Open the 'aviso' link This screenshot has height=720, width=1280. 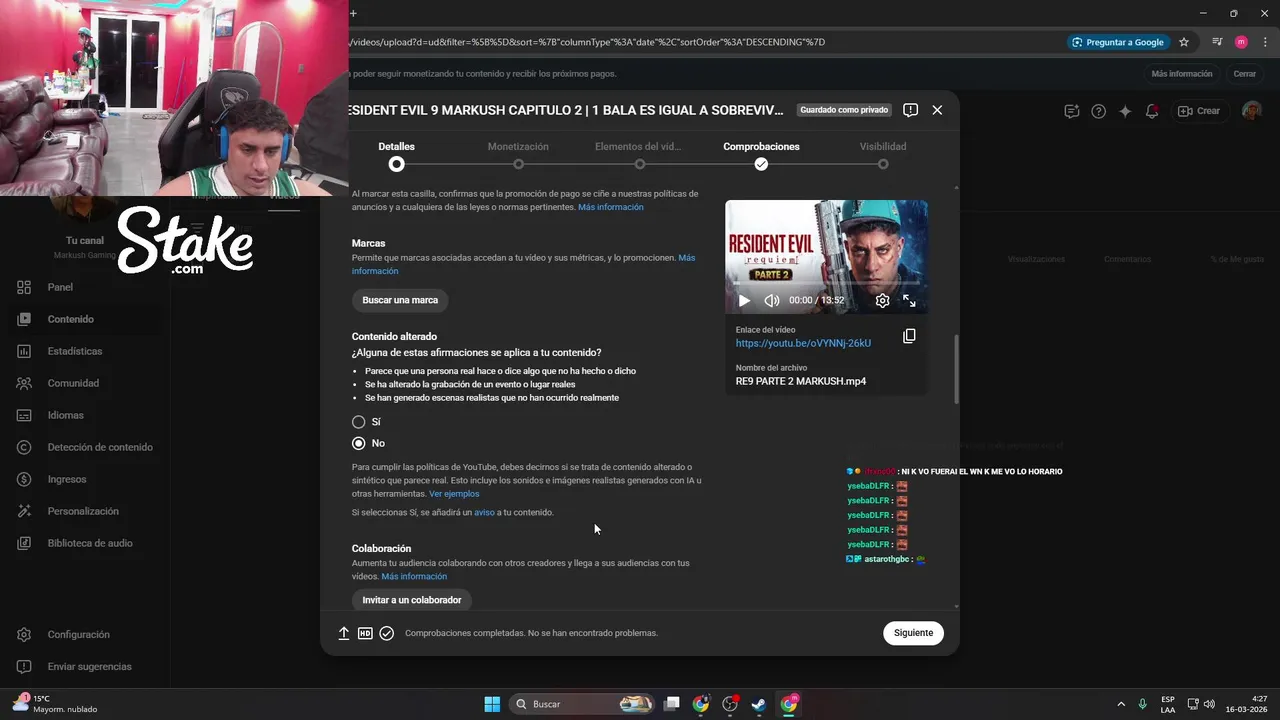click(484, 512)
